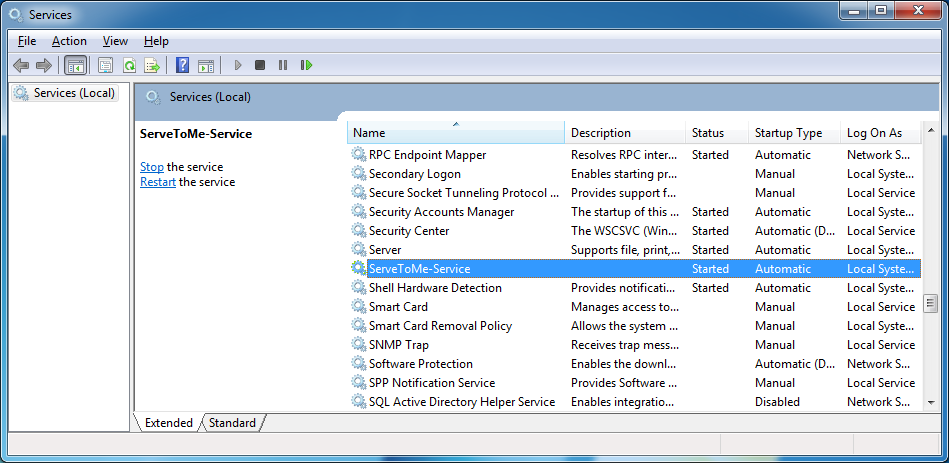The image size is (949, 463).
Task: Select Services (Local) tree node
Action: tap(65, 93)
